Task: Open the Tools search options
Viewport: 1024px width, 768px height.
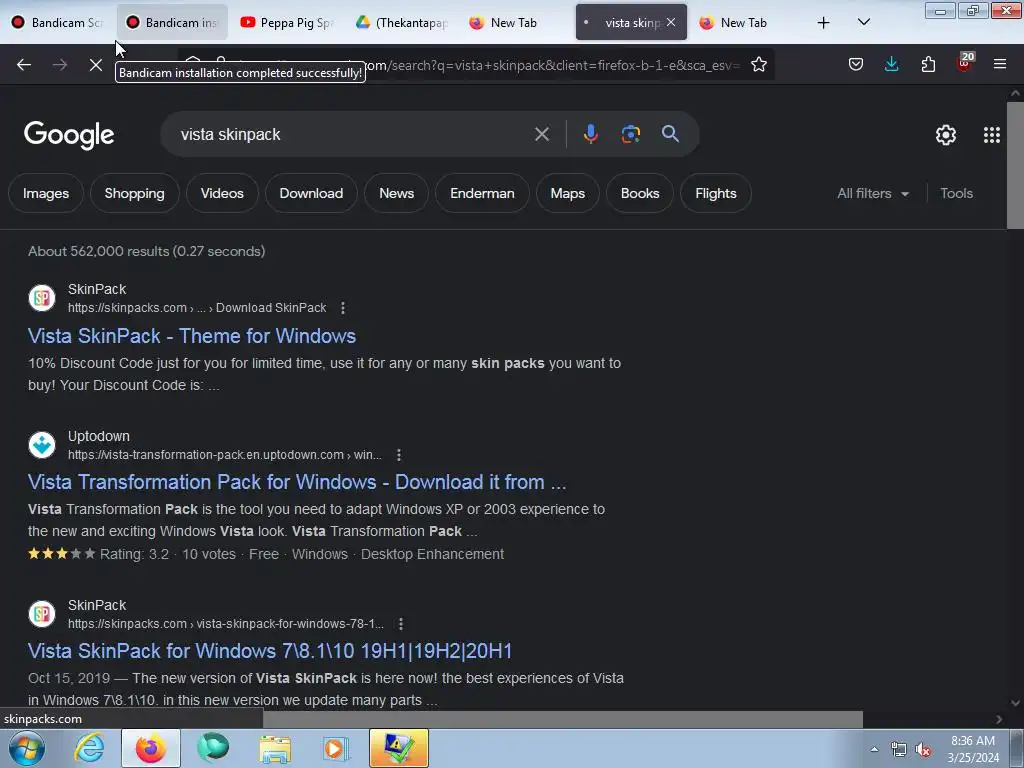Action: [956, 193]
